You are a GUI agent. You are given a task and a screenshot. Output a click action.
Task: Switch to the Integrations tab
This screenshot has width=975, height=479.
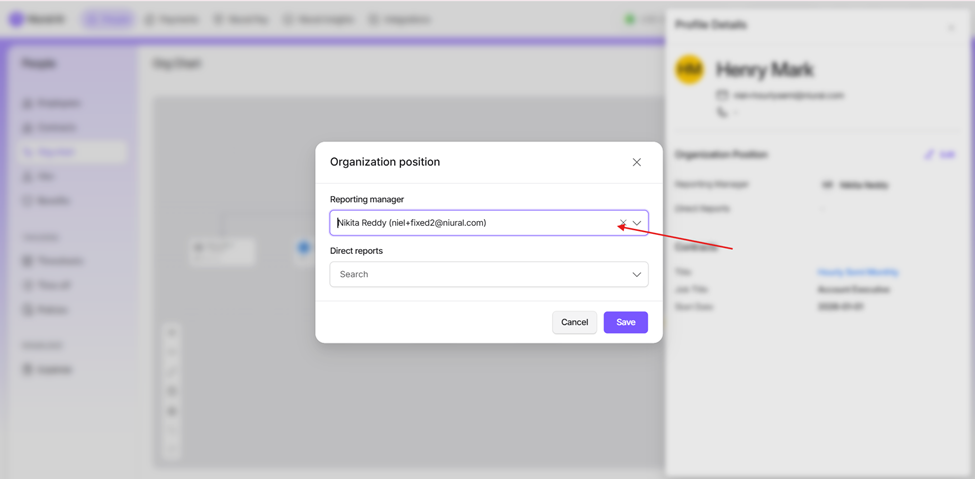(400, 20)
